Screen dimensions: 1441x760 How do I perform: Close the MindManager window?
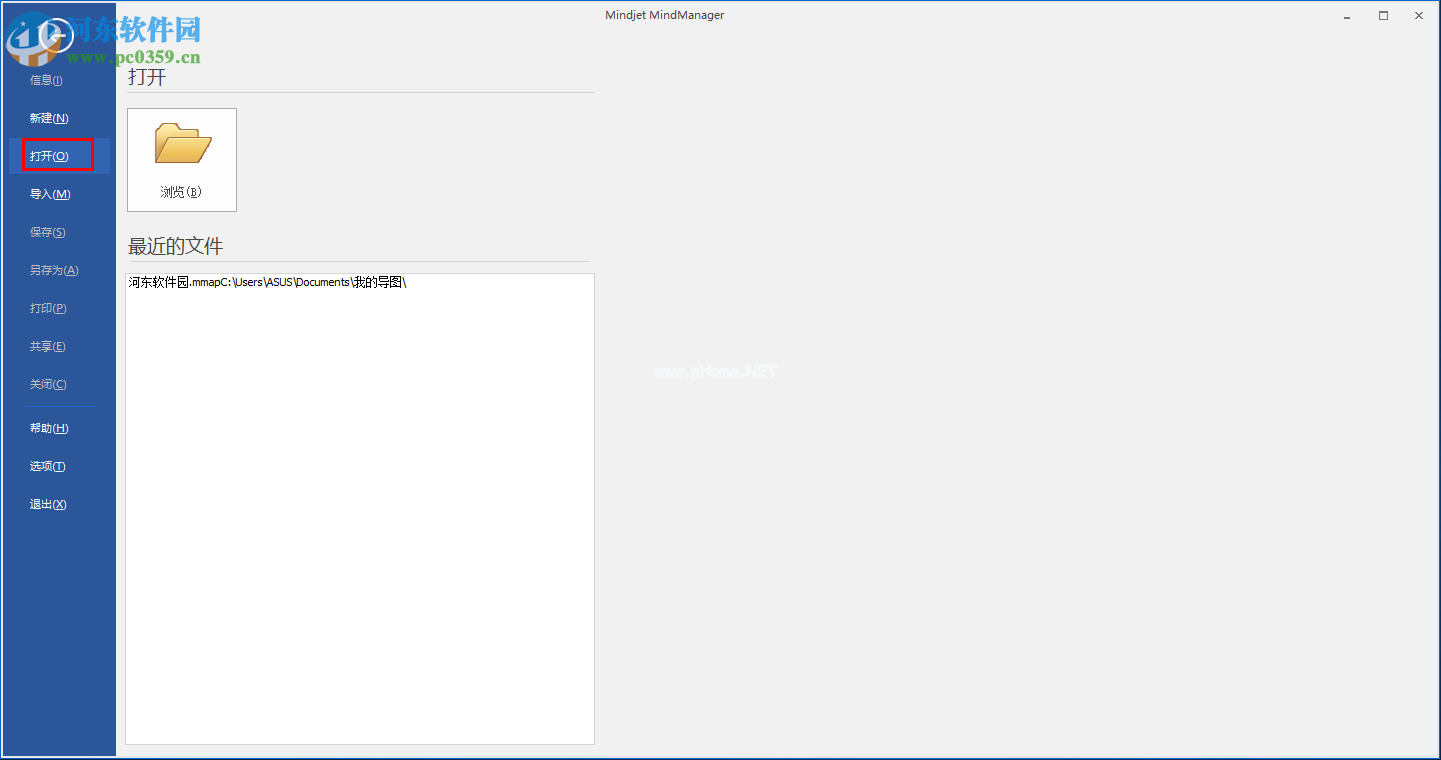pos(1418,15)
